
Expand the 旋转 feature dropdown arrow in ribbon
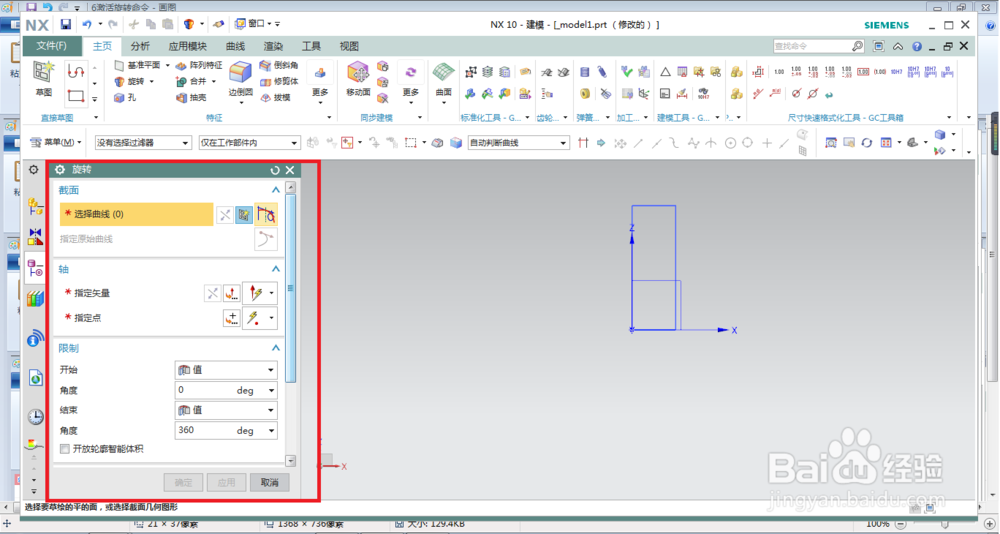coord(152,82)
